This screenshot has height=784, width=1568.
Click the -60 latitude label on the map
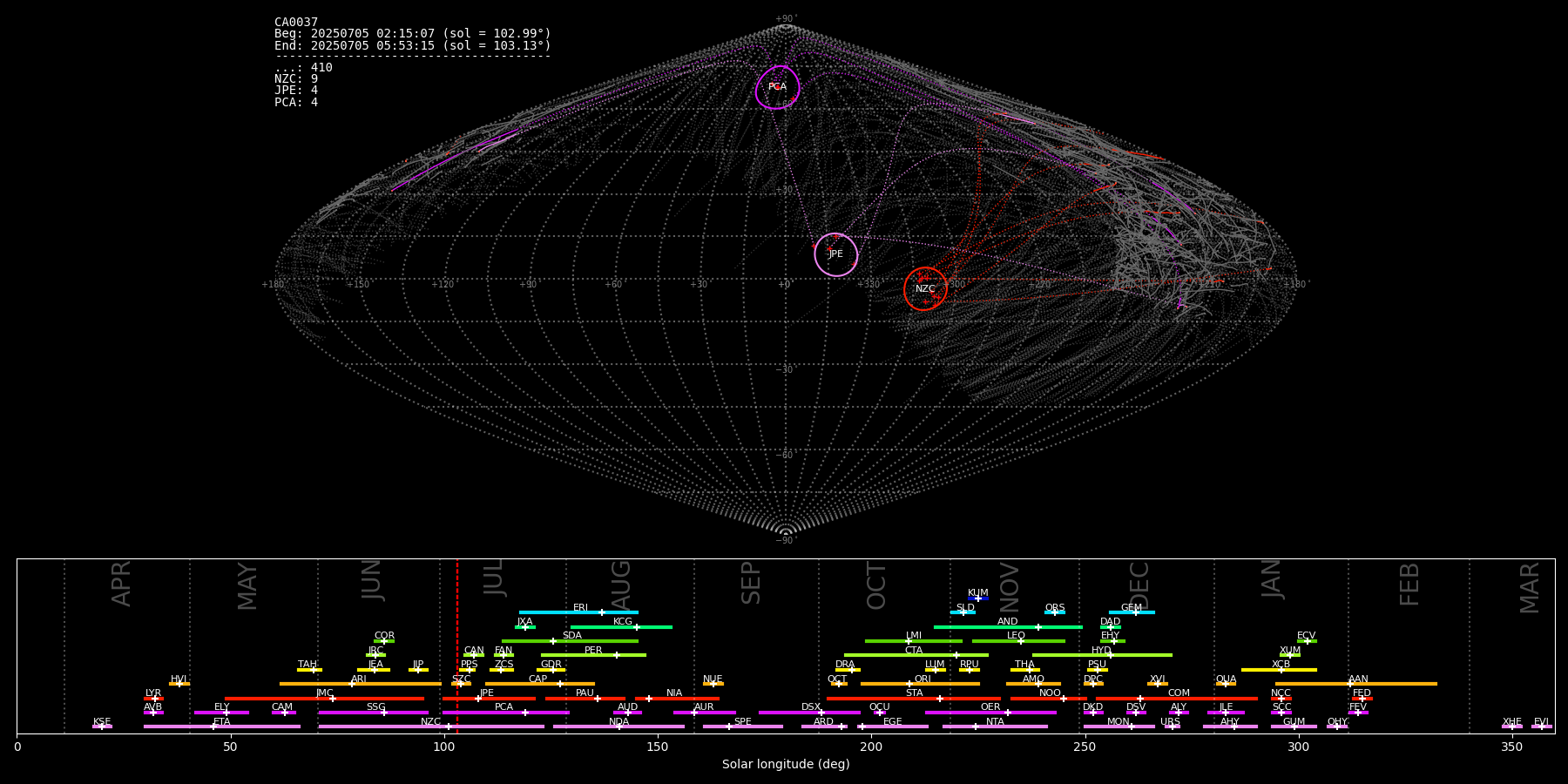tap(786, 455)
